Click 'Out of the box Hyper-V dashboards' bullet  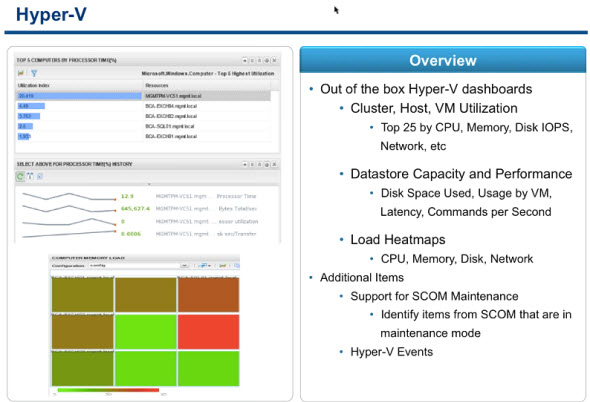pos(426,89)
